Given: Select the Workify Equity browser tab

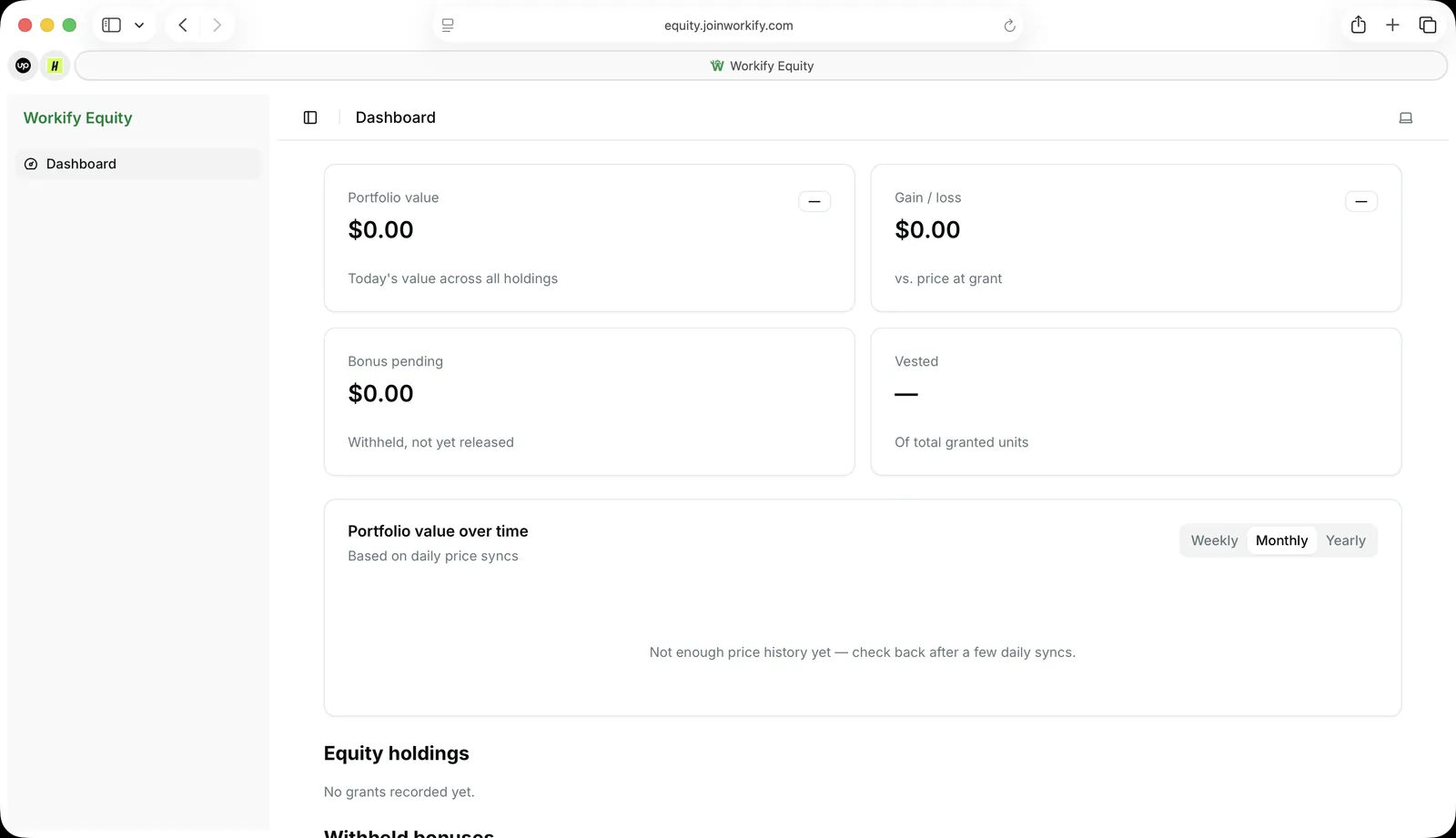Looking at the screenshot, I should coord(761,66).
